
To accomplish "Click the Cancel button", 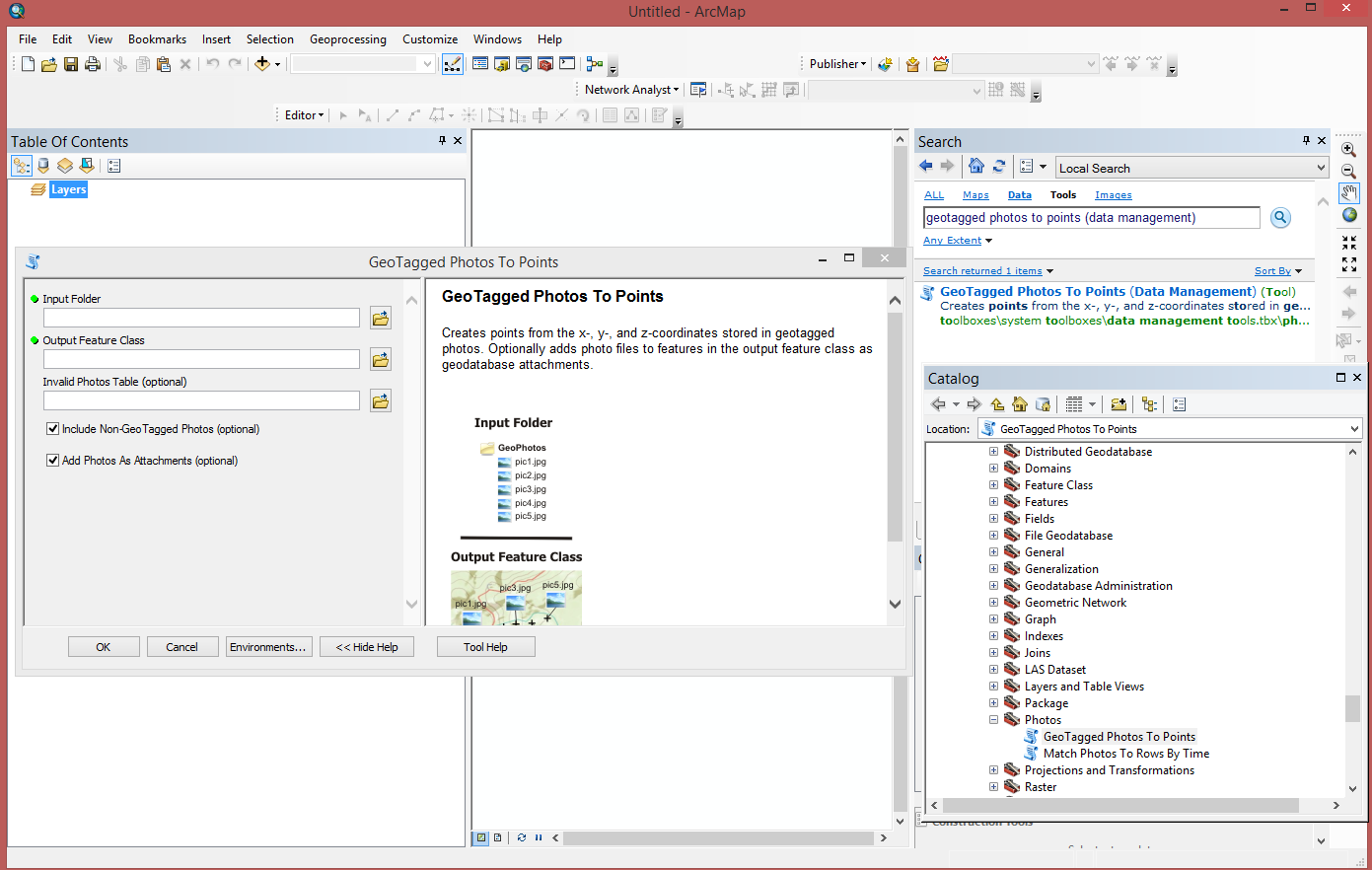I will point(182,647).
